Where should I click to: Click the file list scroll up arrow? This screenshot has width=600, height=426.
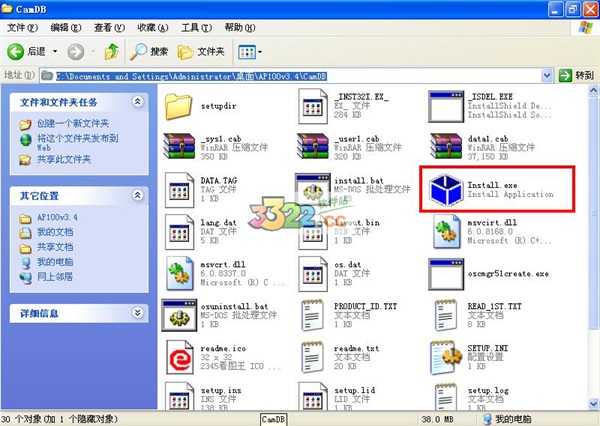593,90
